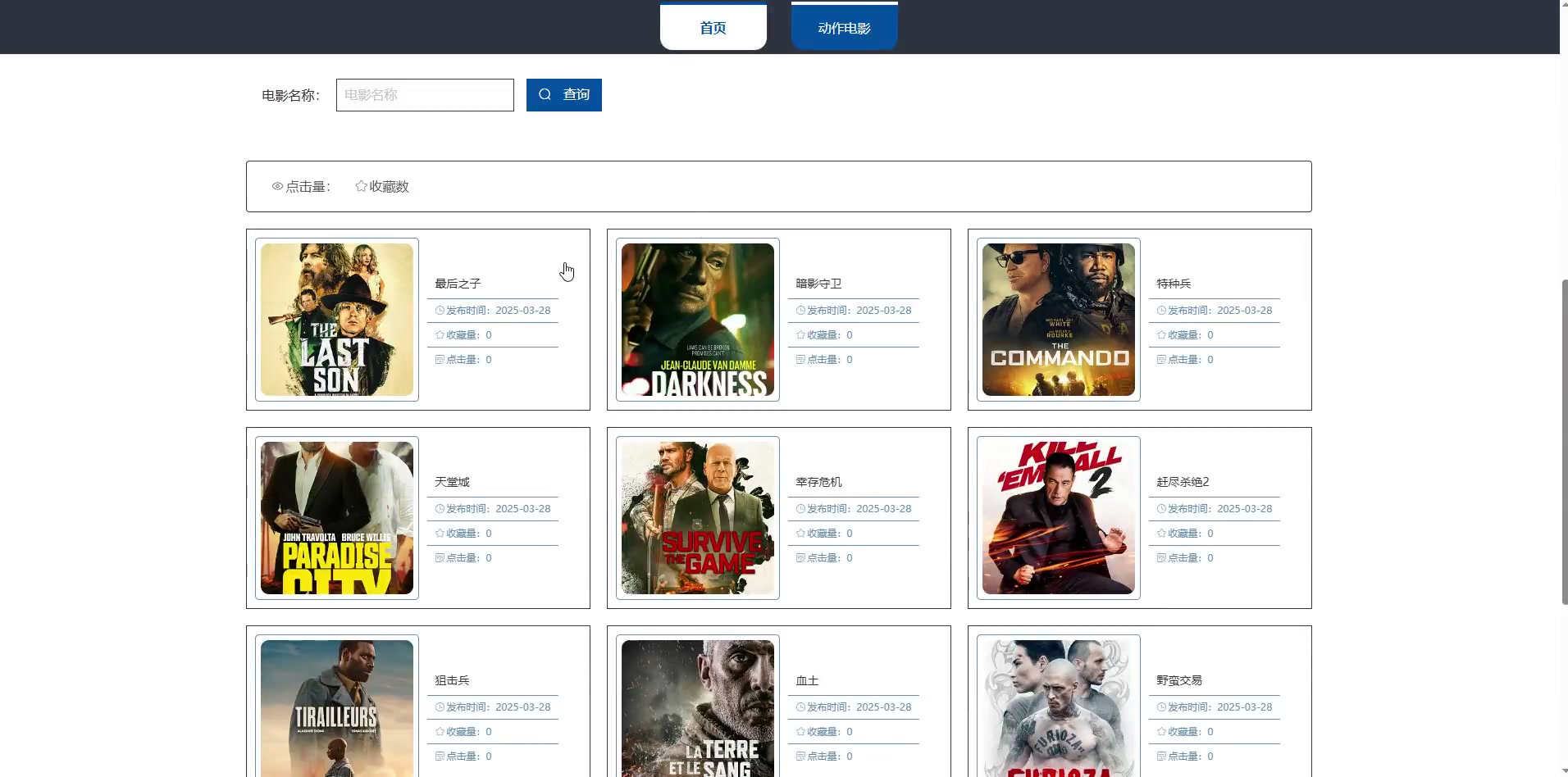Click star icon on 天堂城 card
This screenshot has width=1568, height=777.
440,534
